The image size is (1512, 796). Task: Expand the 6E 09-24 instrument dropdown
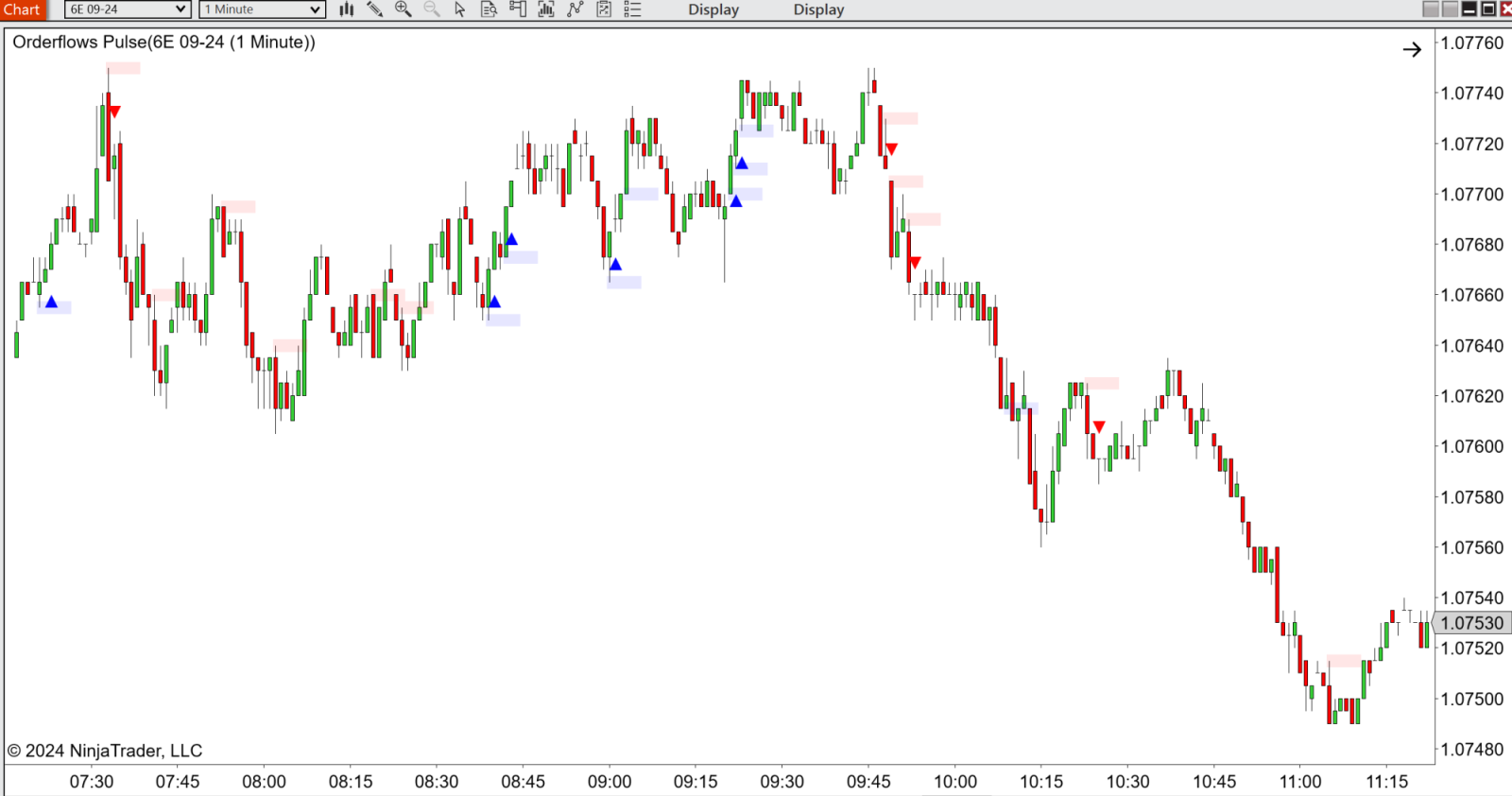[128, 9]
